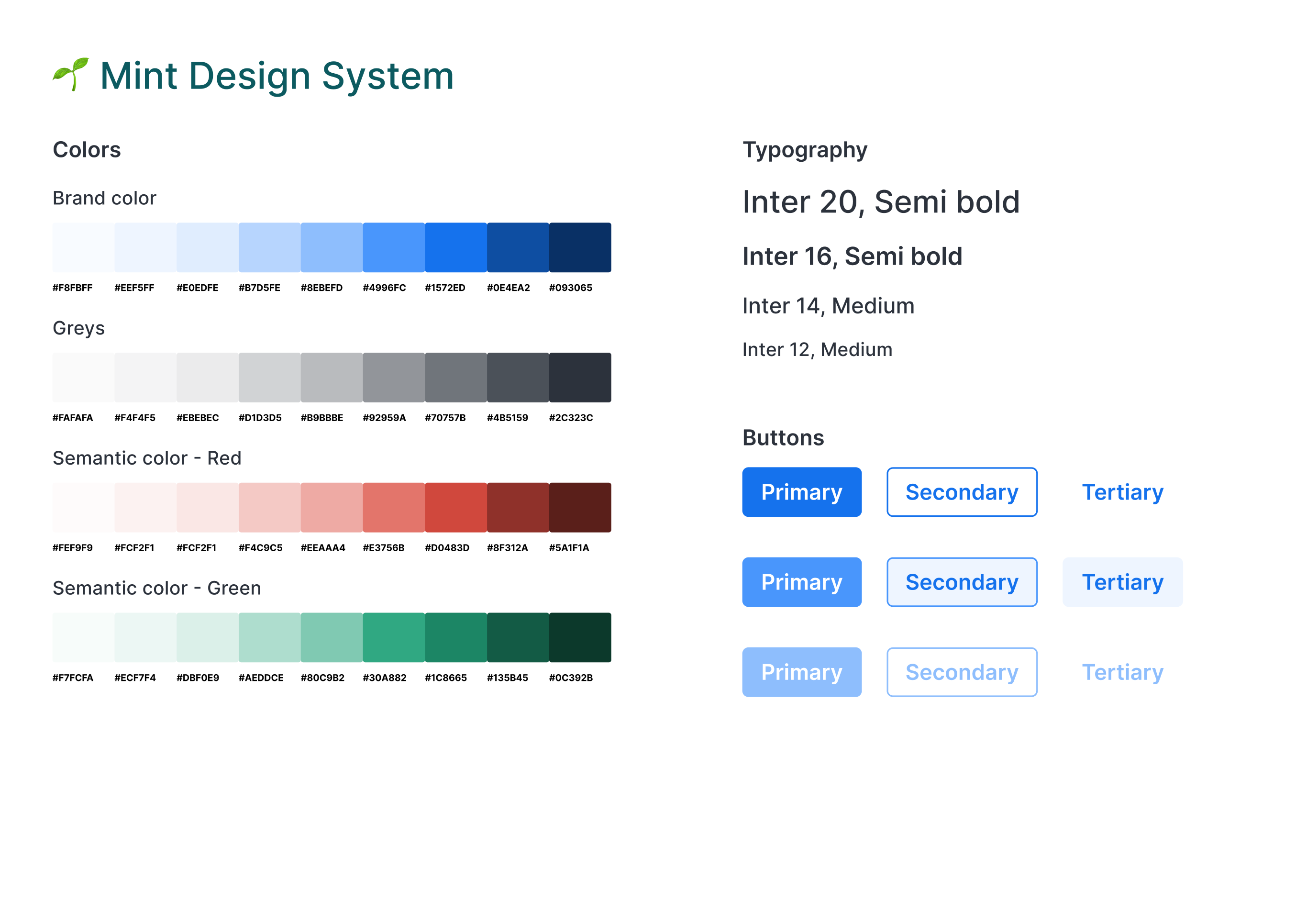The width and height of the screenshot is (1307, 924).
Task: Pick the green swatch #1C8665
Action: (x=456, y=637)
